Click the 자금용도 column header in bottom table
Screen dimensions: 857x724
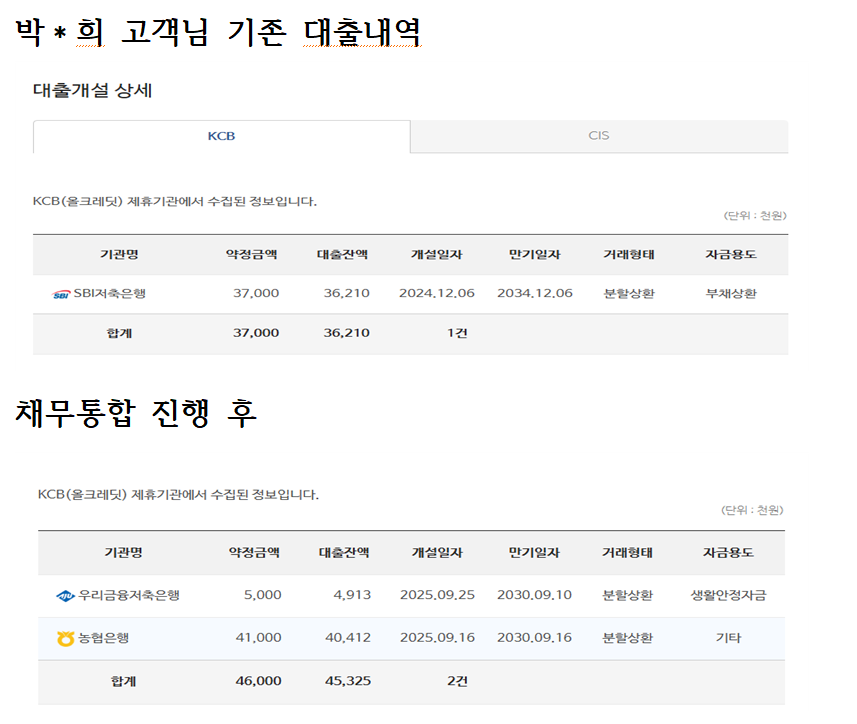728,553
